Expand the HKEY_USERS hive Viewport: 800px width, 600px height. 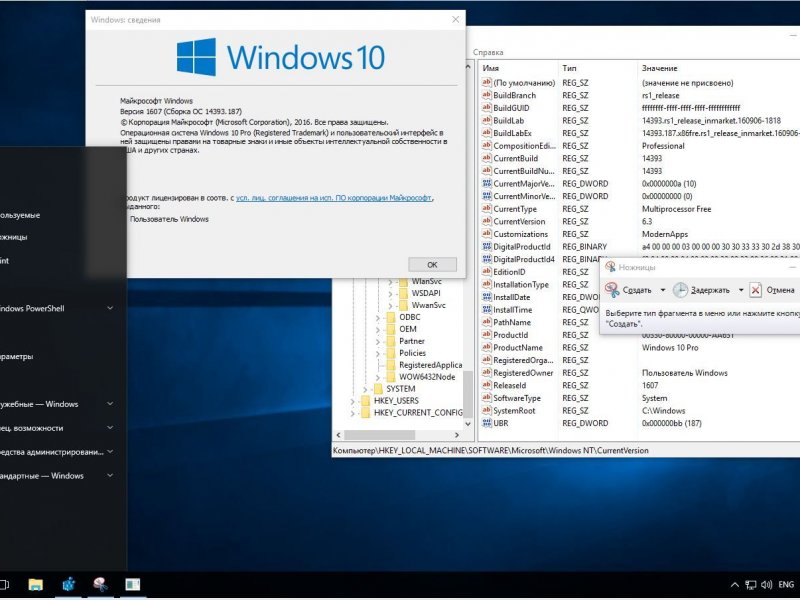pos(353,401)
